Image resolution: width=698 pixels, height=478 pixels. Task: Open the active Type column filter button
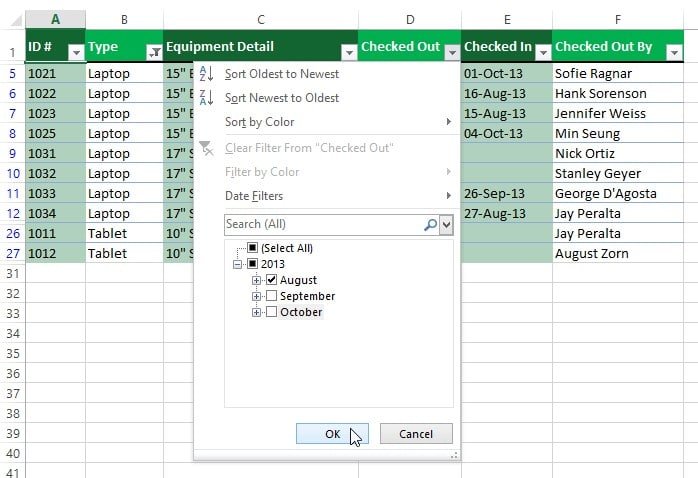(154, 53)
